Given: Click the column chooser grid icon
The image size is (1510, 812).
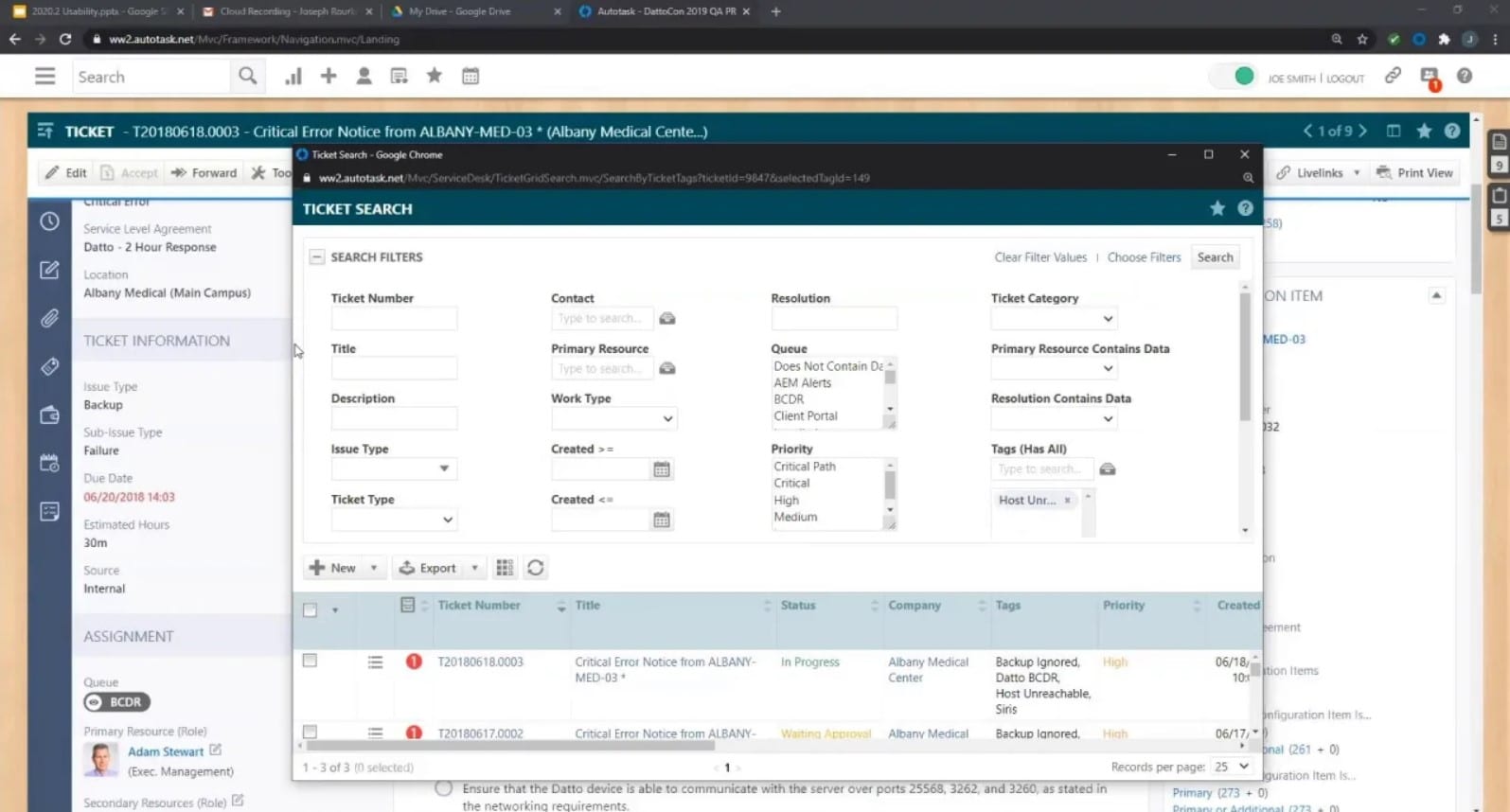Looking at the screenshot, I should 505,568.
